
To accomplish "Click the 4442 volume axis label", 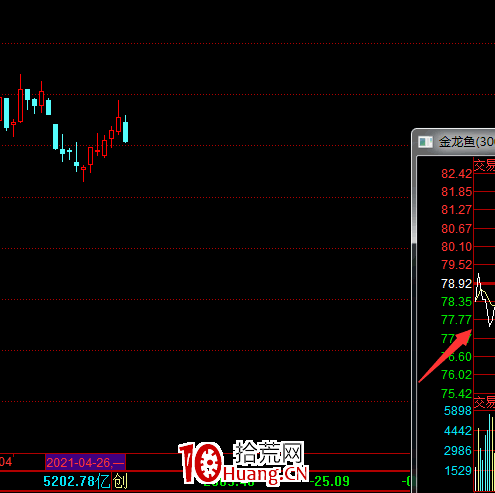I will pos(458,431).
